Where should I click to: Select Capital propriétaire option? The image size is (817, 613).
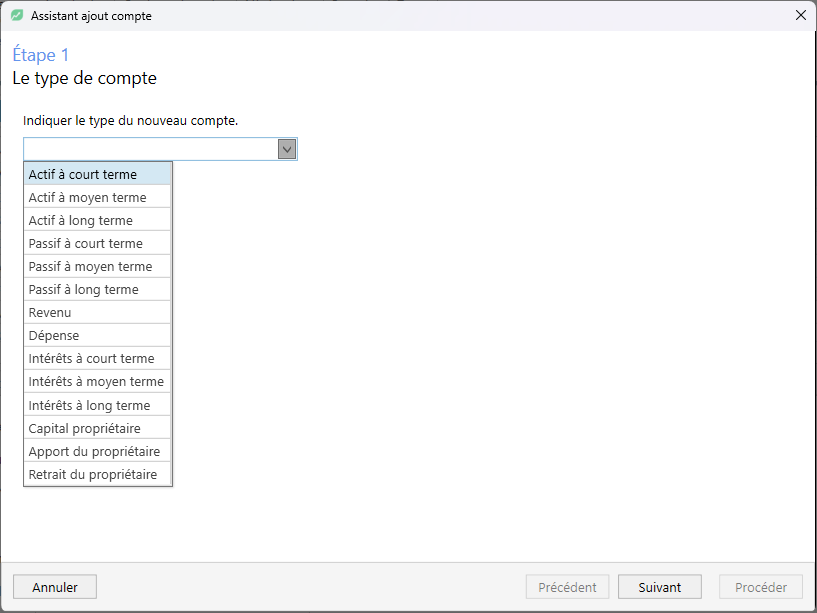97,428
